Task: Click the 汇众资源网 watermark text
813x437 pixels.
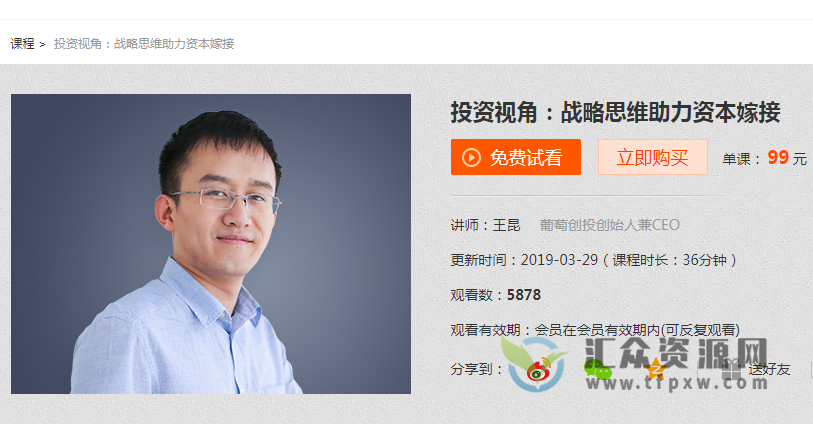Action: point(676,354)
